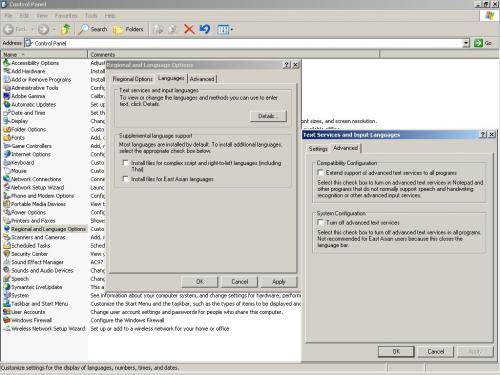The image size is (500, 375).
Task: Click help button in Text Services title bar
Action: pyautogui.click(x=483, y=135)
